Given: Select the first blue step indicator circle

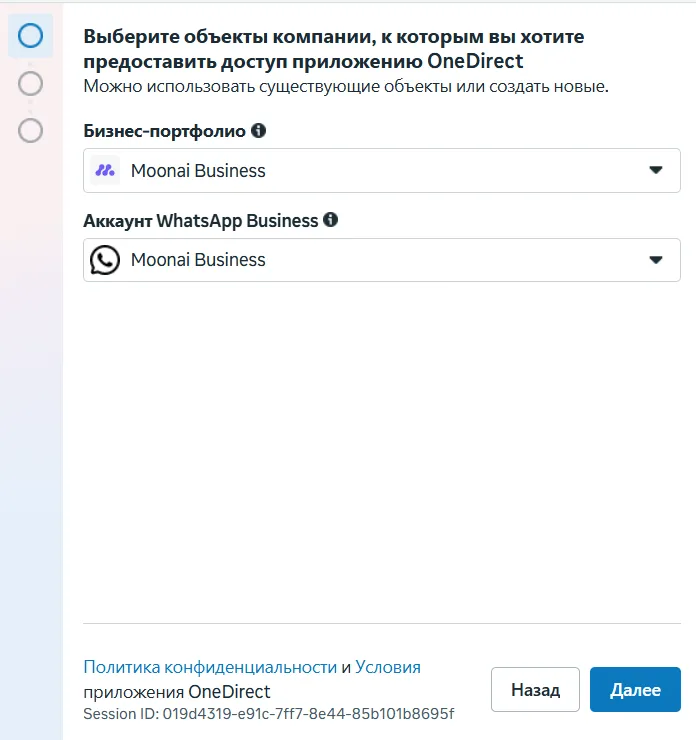Looking at the screenshot, I should 31,36.
